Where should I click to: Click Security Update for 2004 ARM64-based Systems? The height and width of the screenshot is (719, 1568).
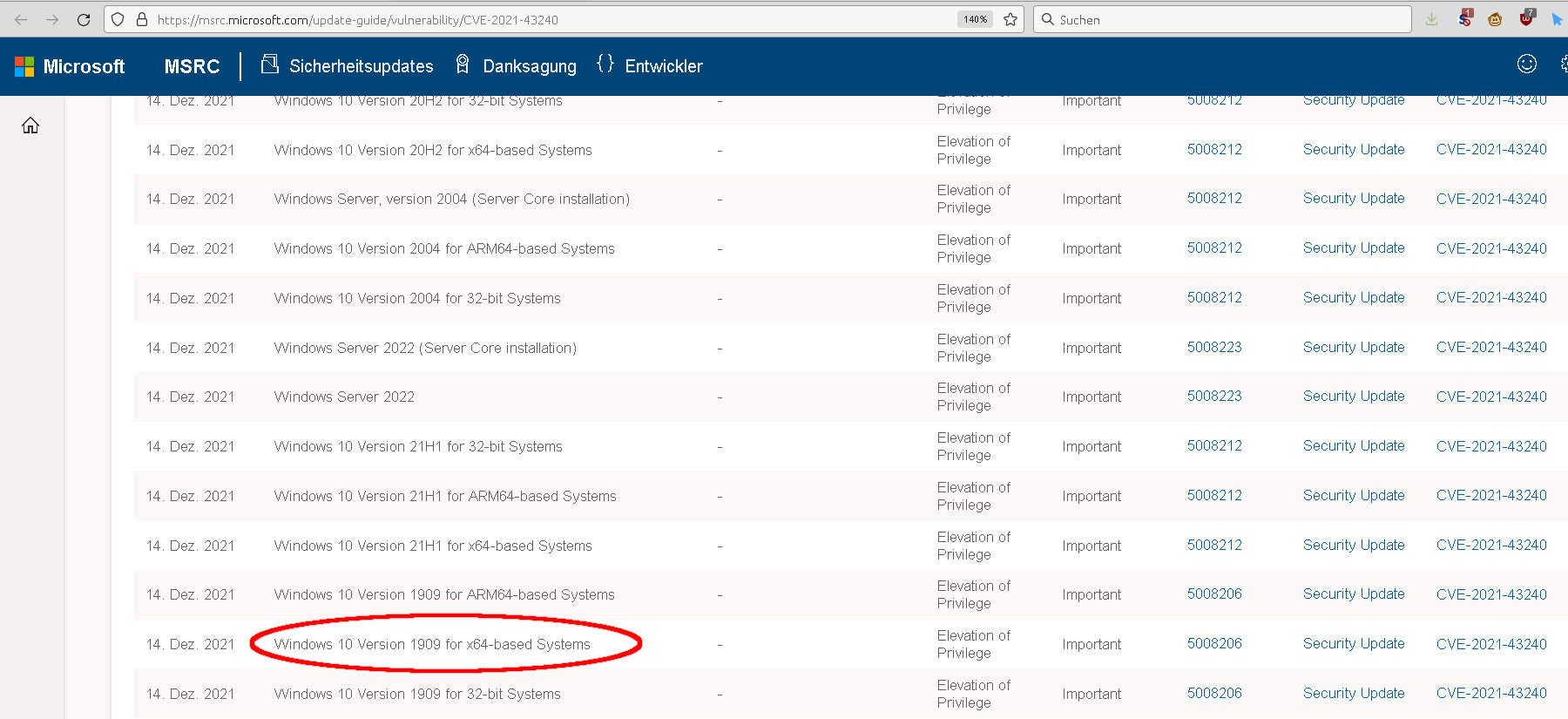(x=1354, y=248)
